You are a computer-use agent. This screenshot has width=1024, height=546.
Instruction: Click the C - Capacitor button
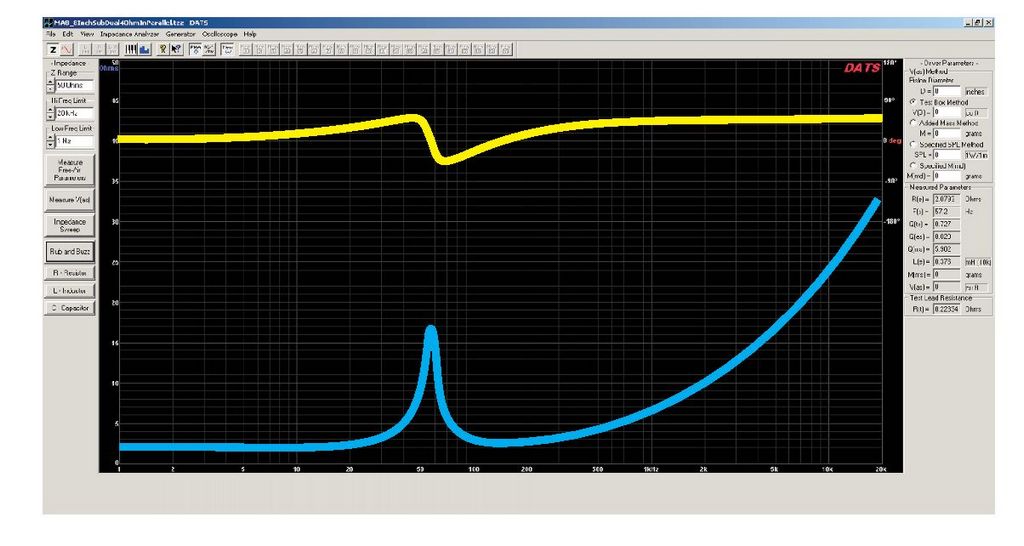pos(70,308)
